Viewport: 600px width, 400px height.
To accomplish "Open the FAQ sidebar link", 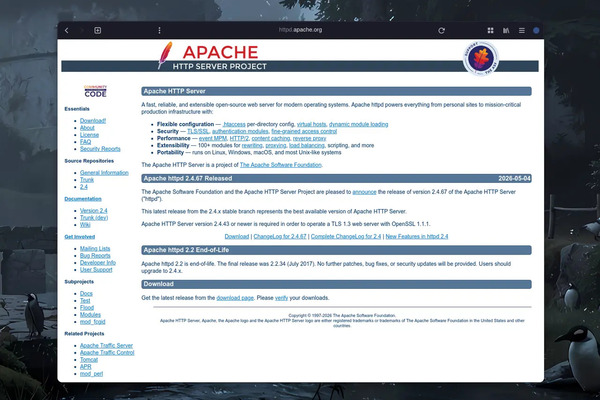I will point(85,142).
